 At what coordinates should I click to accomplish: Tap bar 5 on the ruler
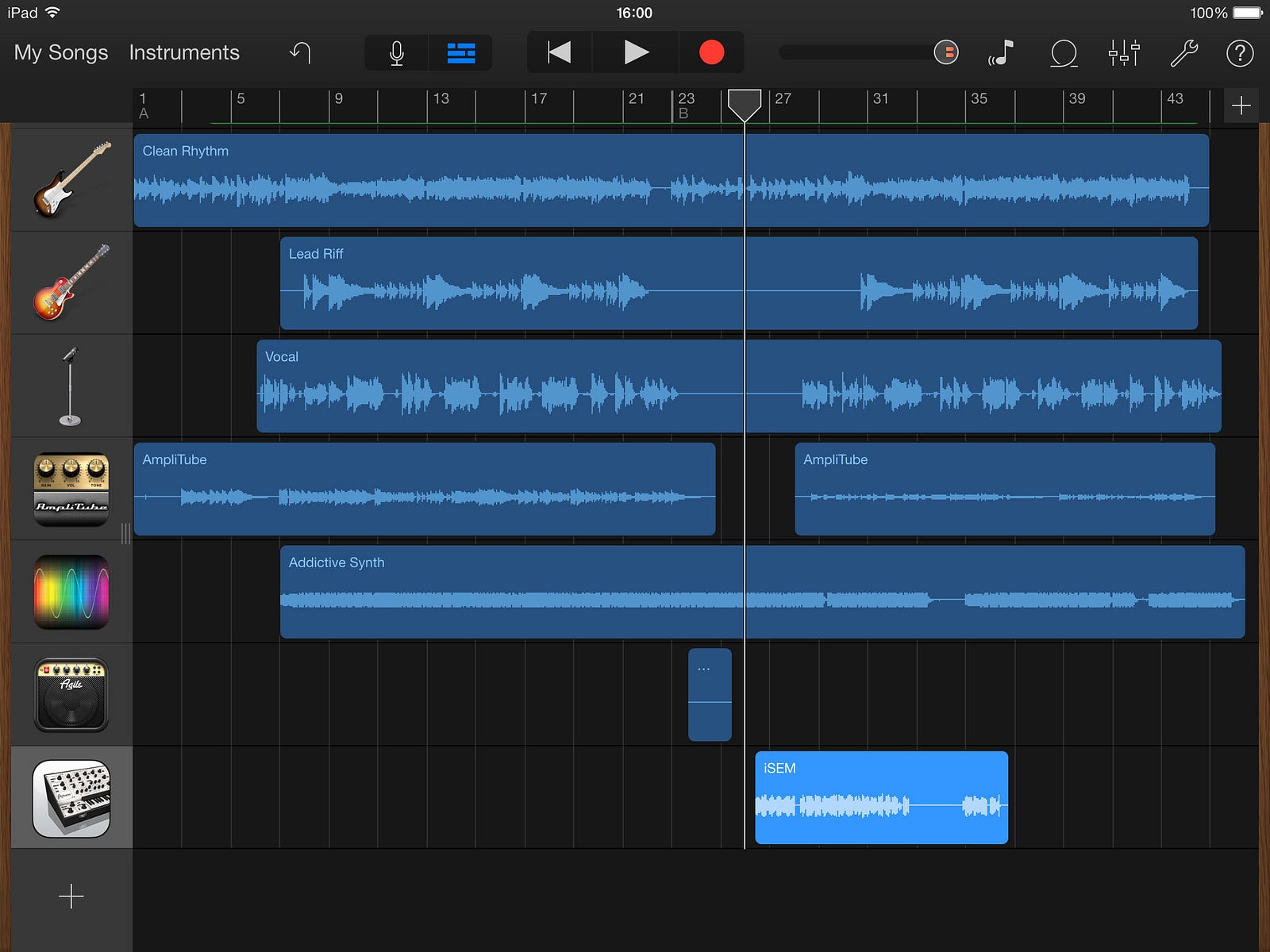coord(241,98)
